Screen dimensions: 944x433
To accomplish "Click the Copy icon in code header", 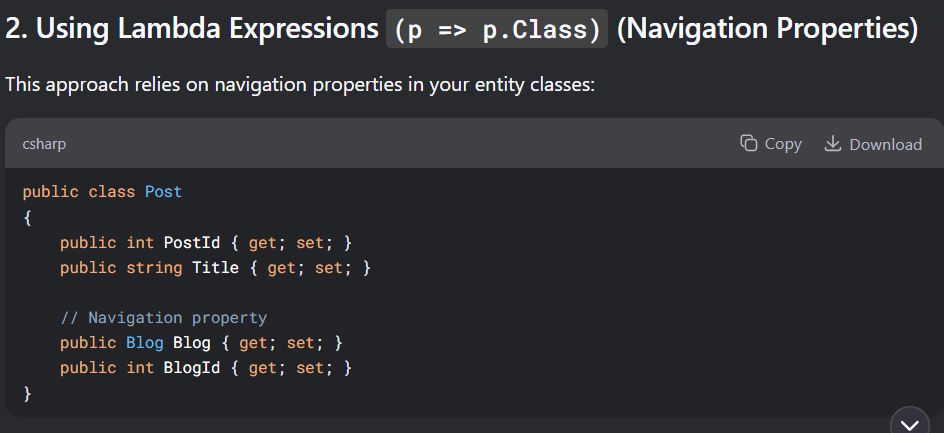I will click(748, 143).
